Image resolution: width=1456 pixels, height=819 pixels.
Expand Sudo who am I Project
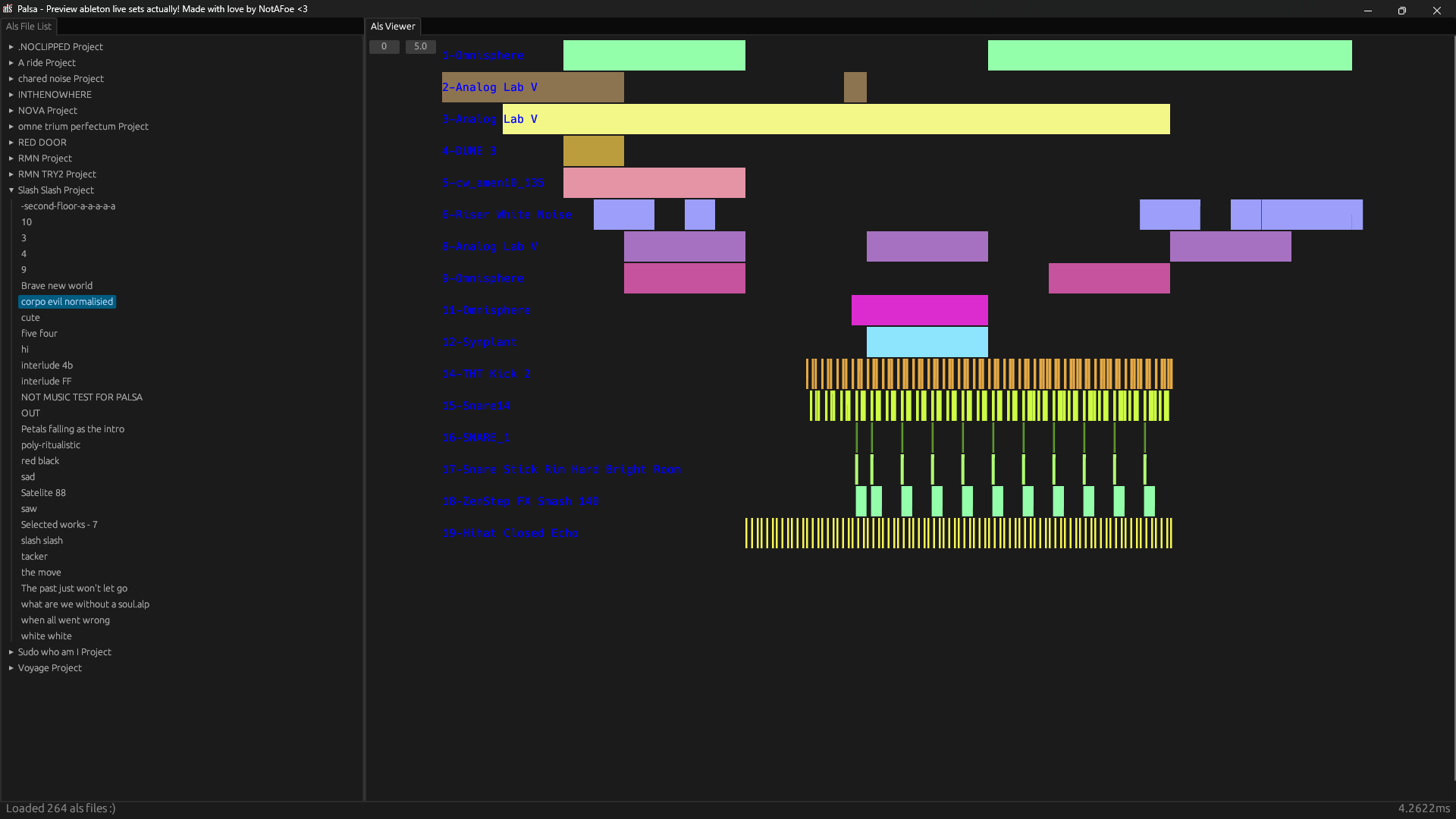(11, 652)
